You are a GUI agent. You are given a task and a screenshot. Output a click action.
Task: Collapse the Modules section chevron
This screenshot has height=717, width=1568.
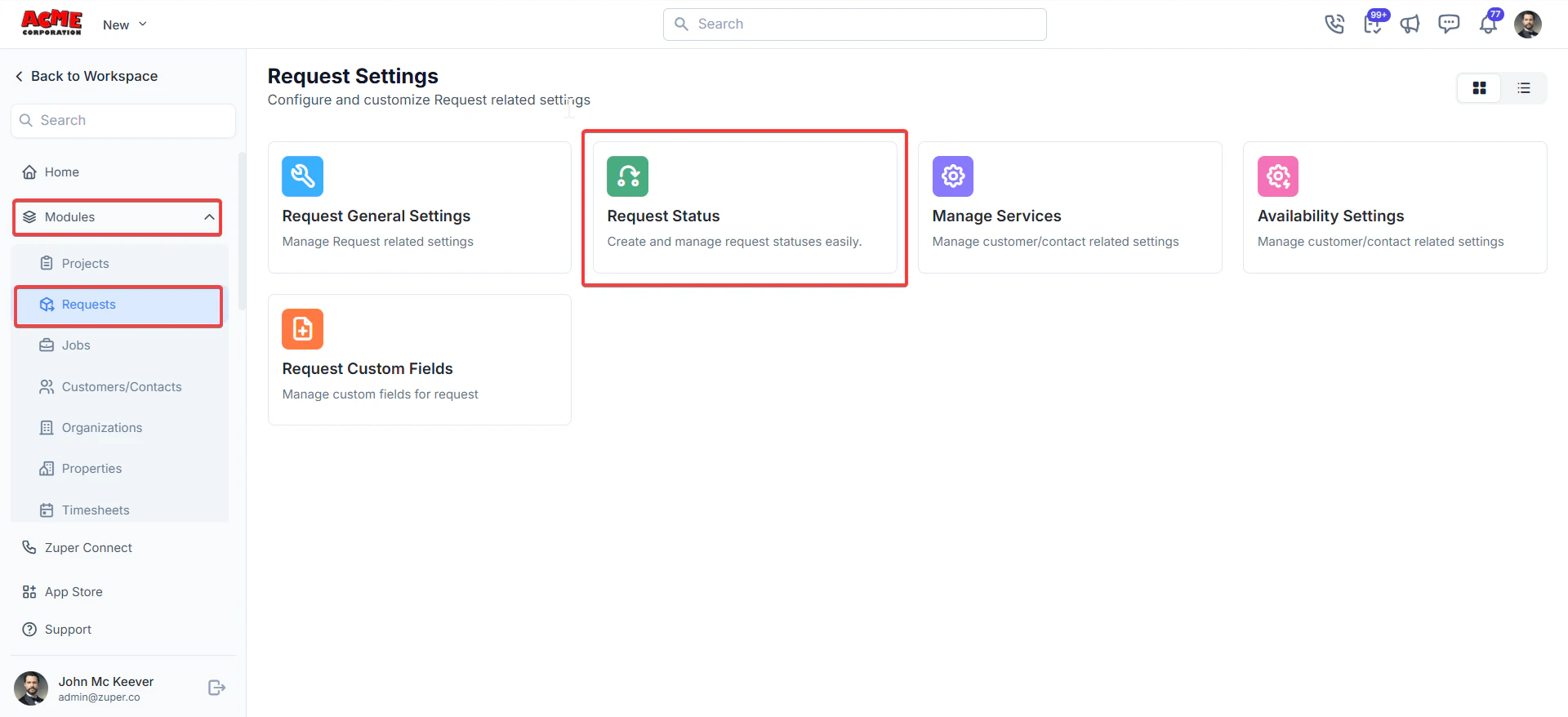click(209, 217)
